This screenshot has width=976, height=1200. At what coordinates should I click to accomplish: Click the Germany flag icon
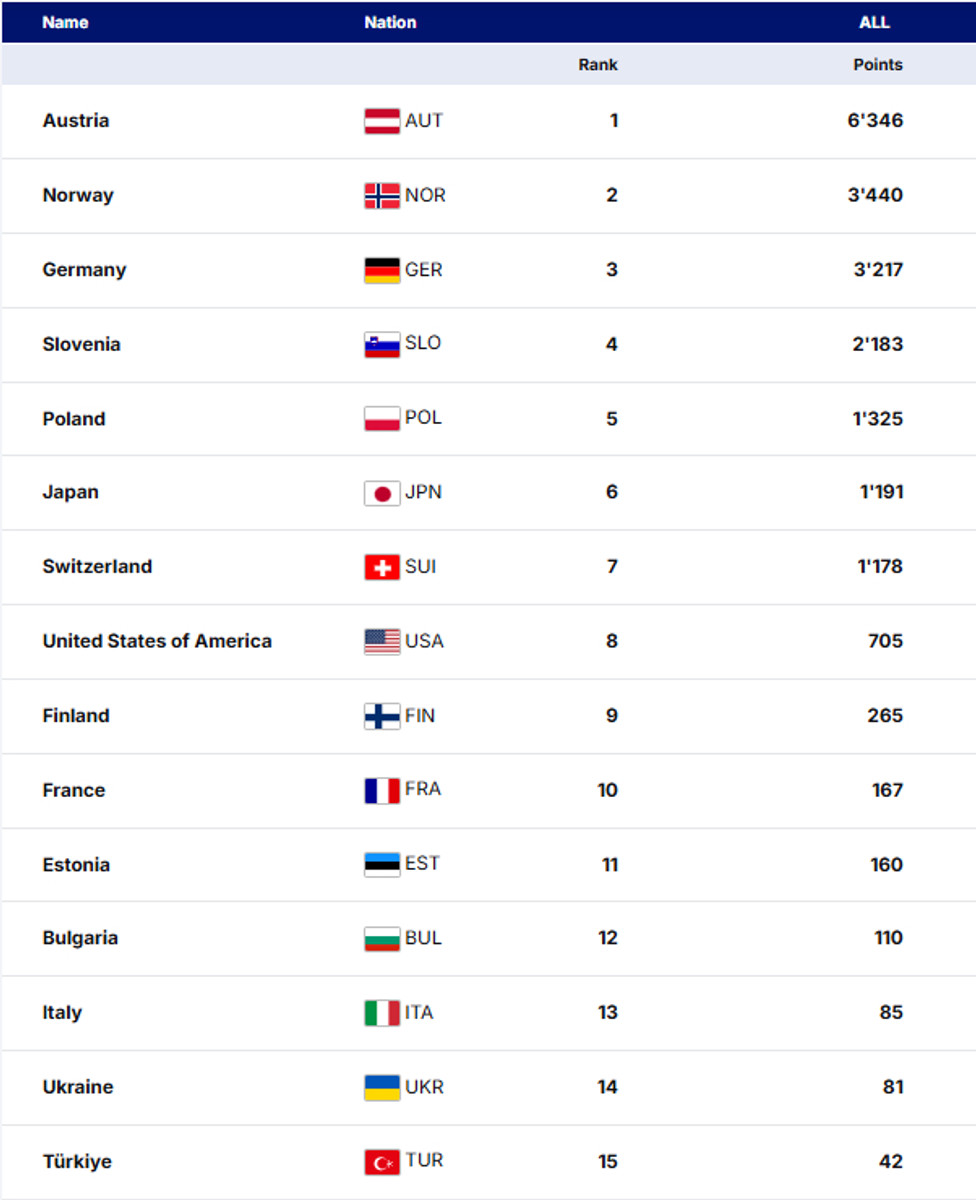coord(382,270)
